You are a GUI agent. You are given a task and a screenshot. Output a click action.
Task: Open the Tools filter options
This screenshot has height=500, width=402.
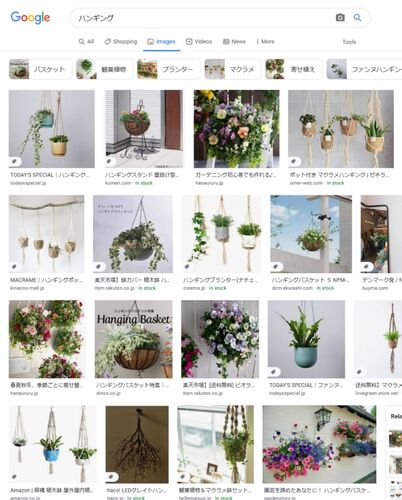[x=349, y=42]
